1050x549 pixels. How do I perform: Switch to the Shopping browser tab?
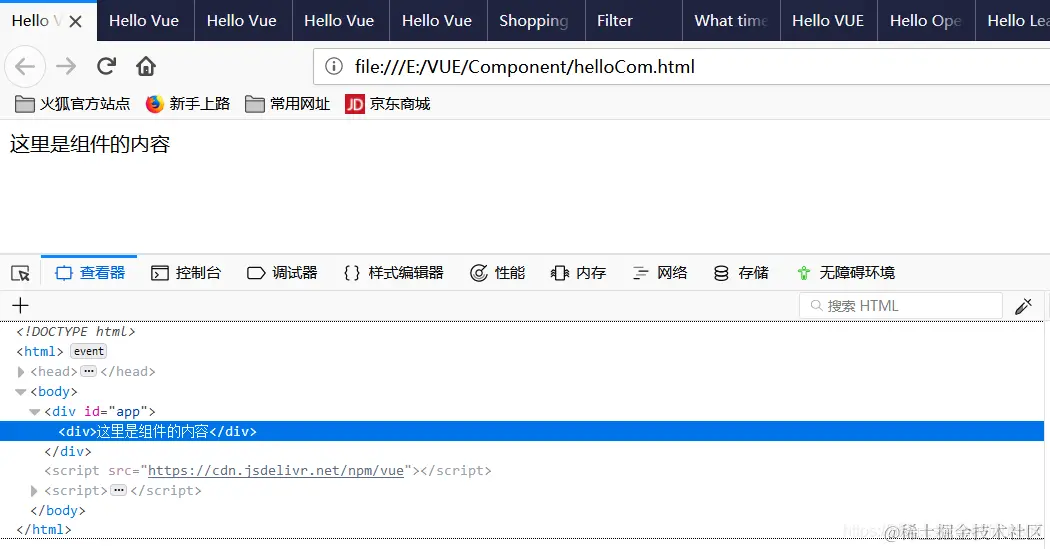[536, 21]
